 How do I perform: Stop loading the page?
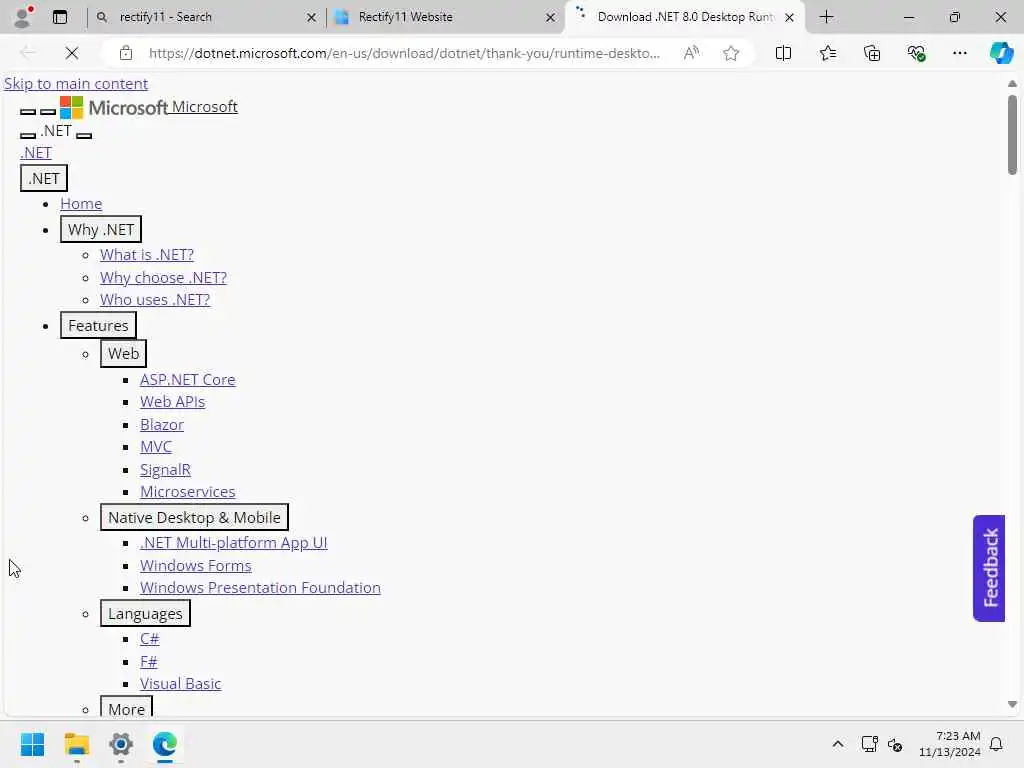coord(72,53)
